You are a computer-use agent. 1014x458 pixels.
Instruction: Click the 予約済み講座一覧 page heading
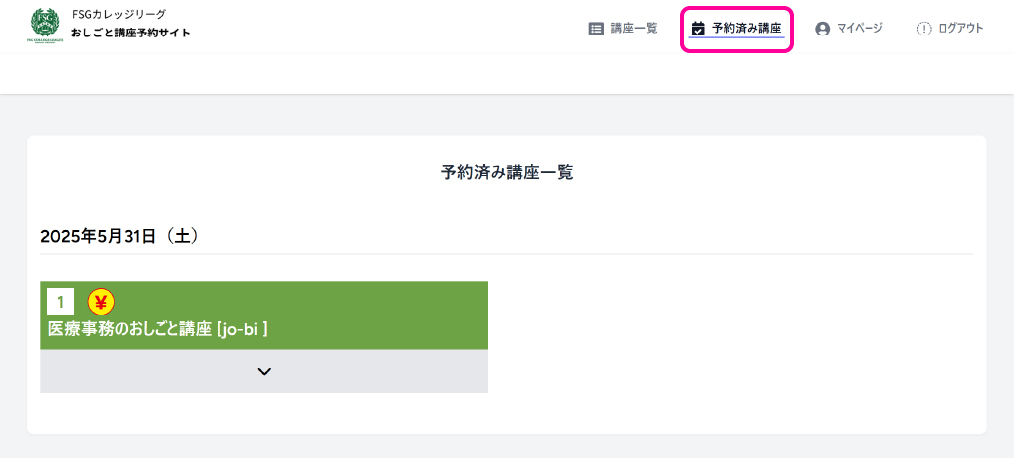click(506, 172)
